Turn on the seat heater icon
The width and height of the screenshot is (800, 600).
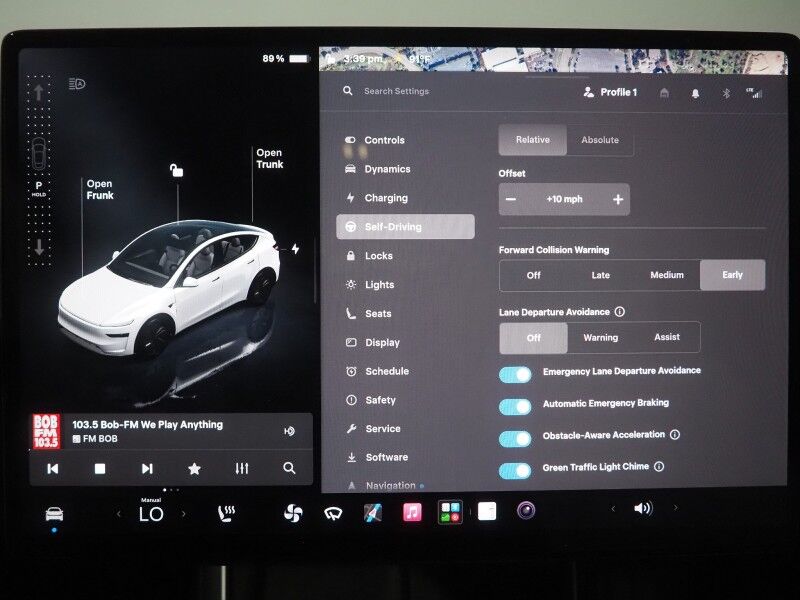tap(226, 514)
